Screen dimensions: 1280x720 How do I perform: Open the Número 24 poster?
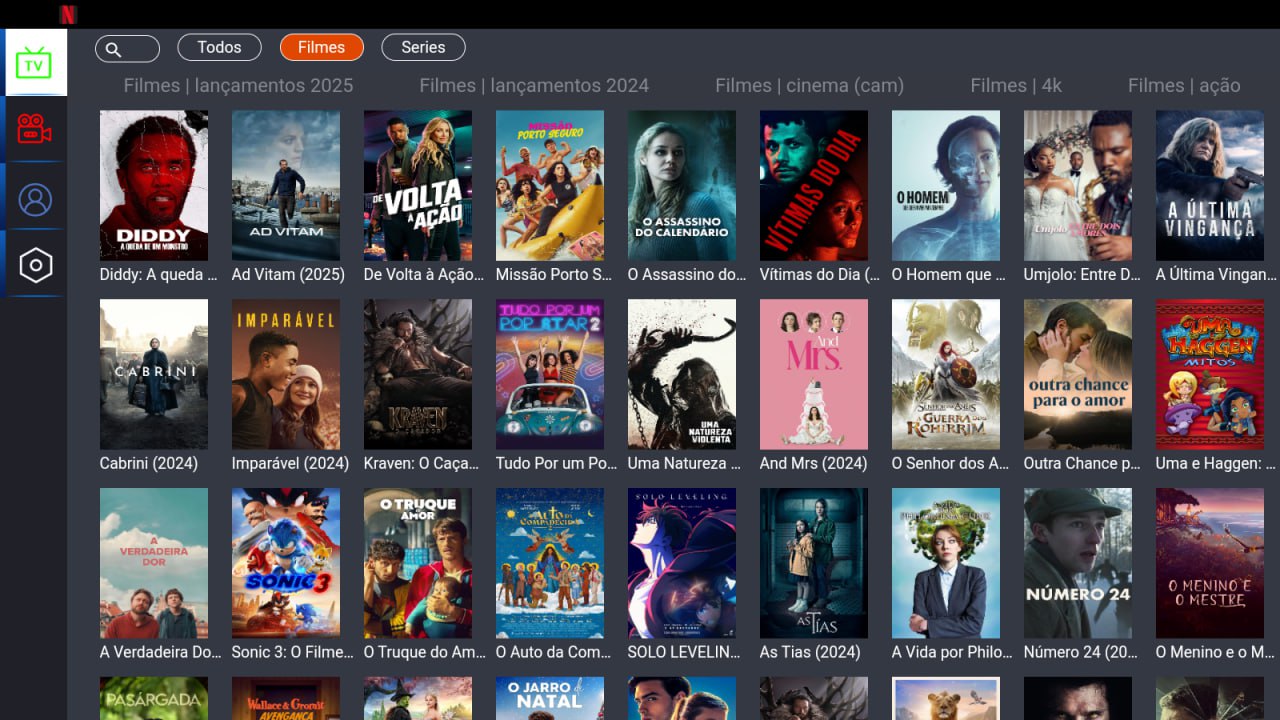[1078, 563]
